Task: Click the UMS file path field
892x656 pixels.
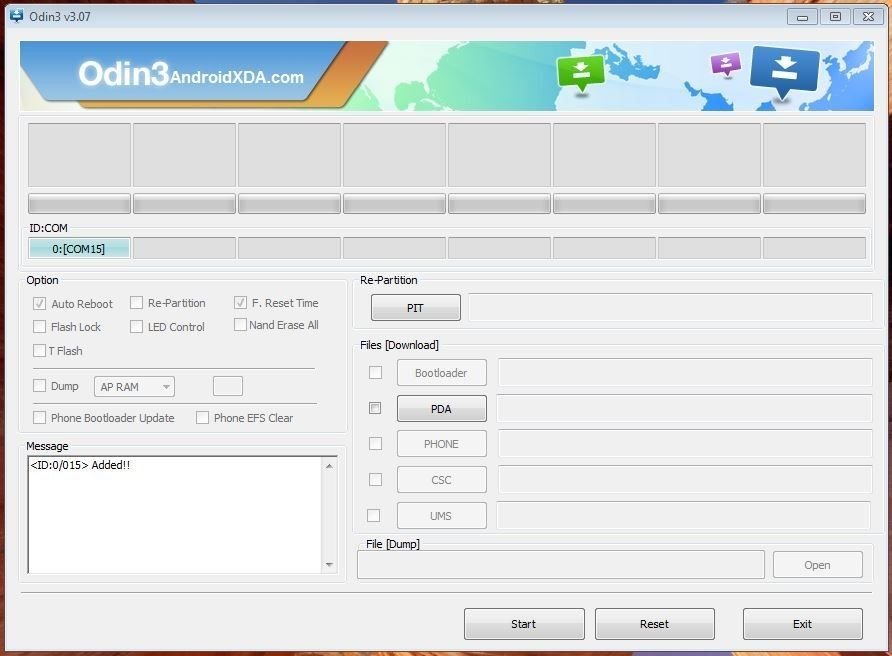Action: click(x=684, y=515)
